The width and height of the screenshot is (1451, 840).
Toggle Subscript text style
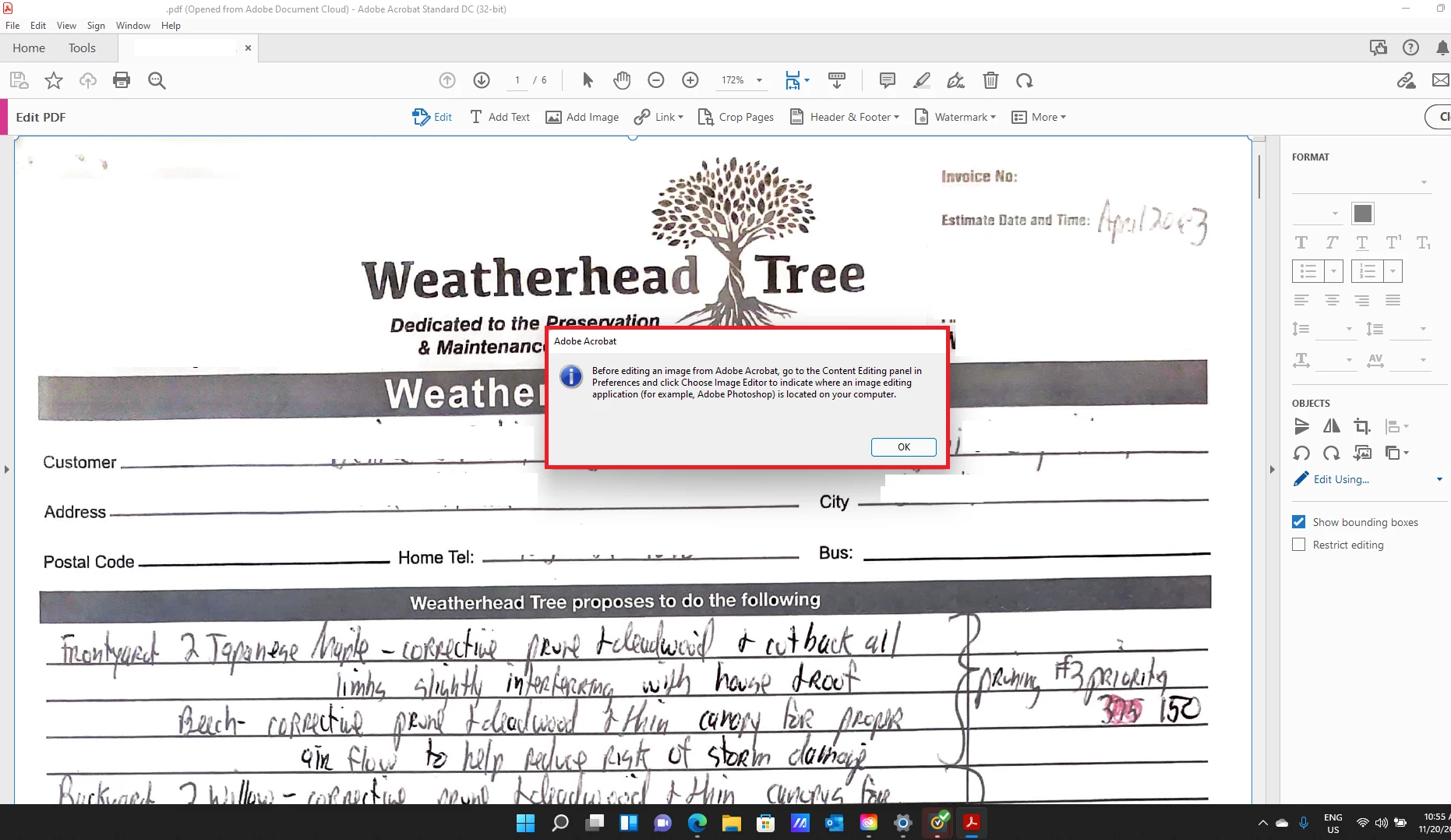pos(1423,242)
